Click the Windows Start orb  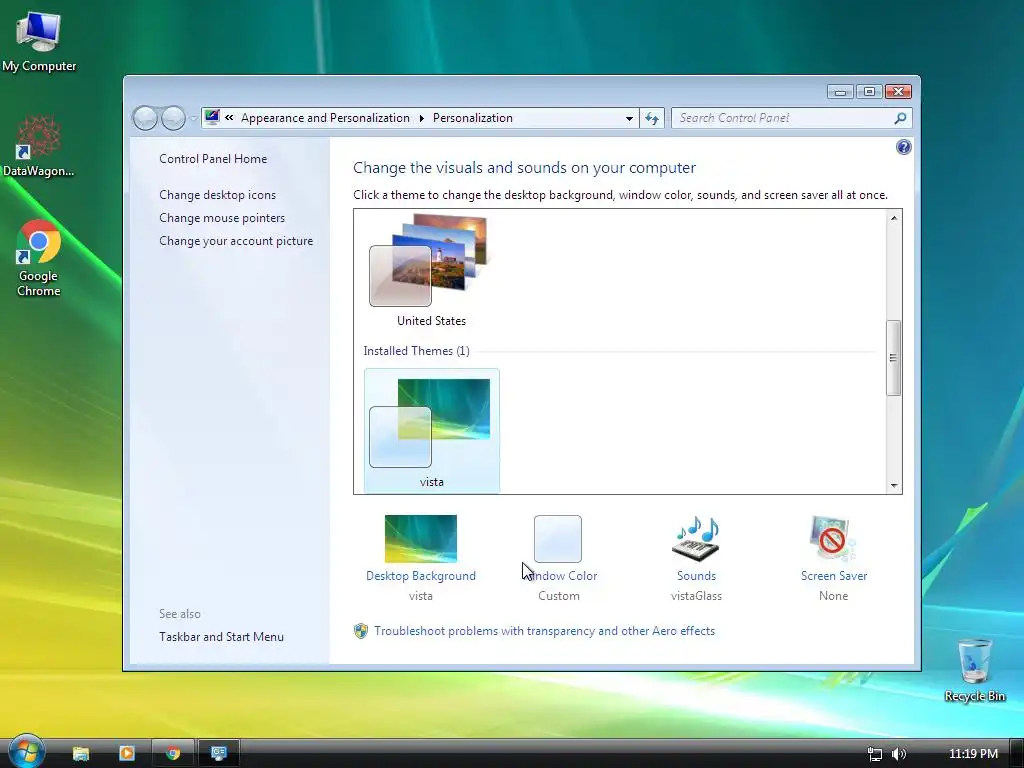point(27,751)
